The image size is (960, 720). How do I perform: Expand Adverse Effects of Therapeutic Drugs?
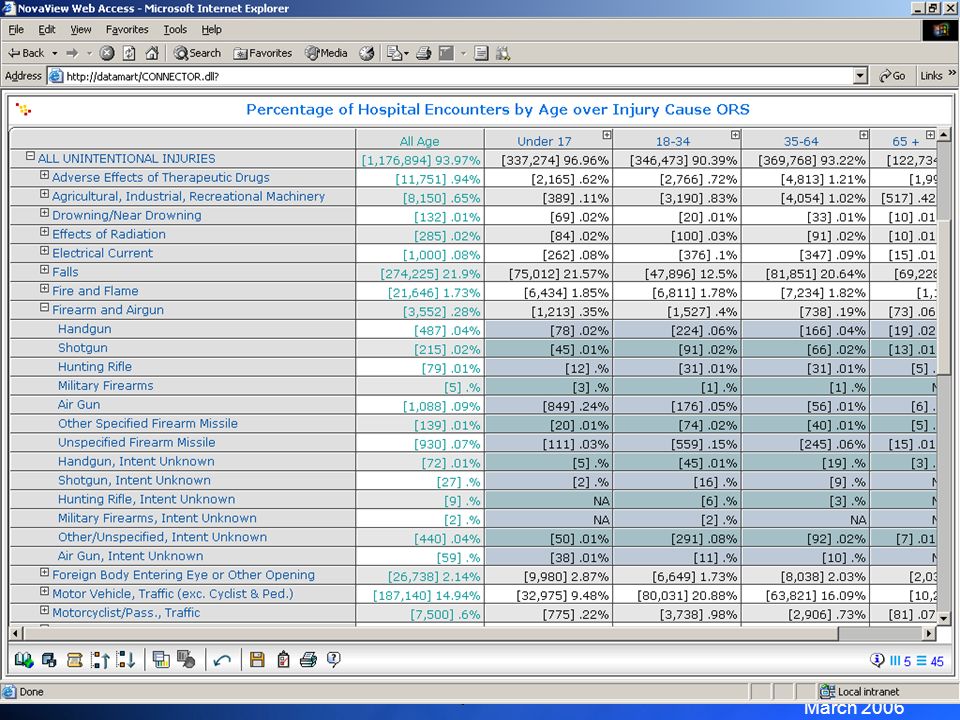coord(44,175)
